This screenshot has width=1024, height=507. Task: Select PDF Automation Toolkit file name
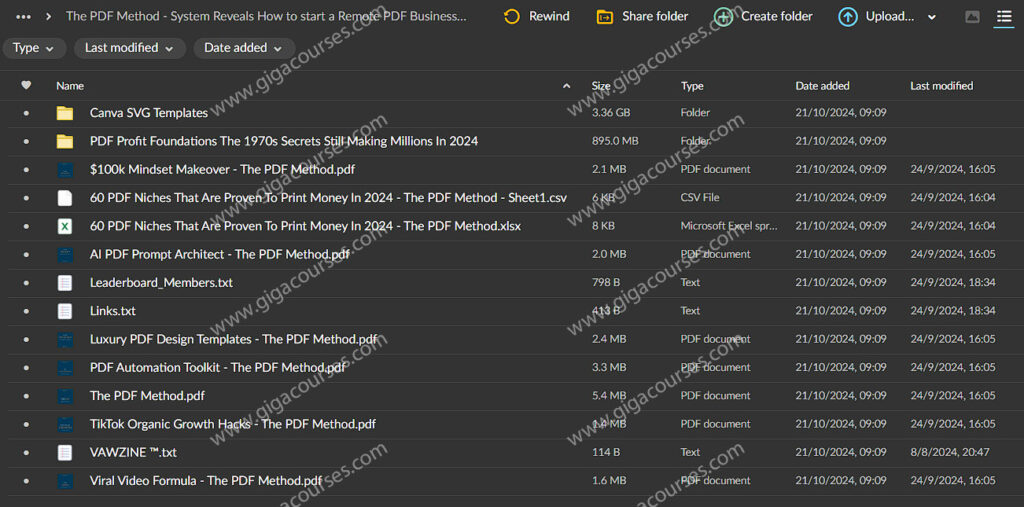click(x=217, y=368)
